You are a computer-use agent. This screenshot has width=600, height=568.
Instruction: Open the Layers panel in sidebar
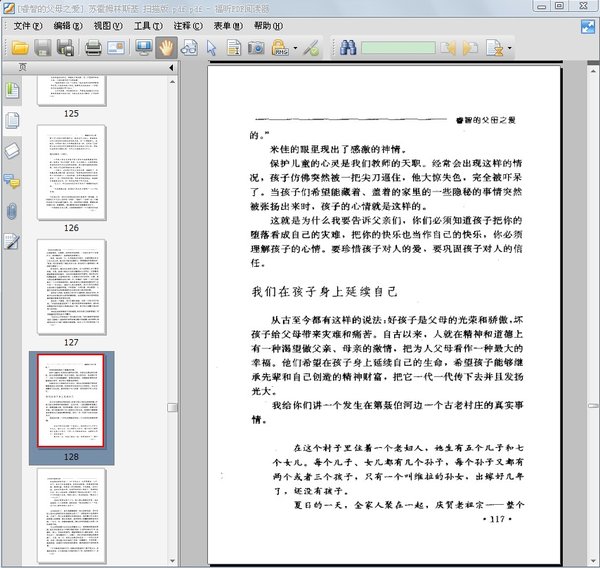point(12,151)
